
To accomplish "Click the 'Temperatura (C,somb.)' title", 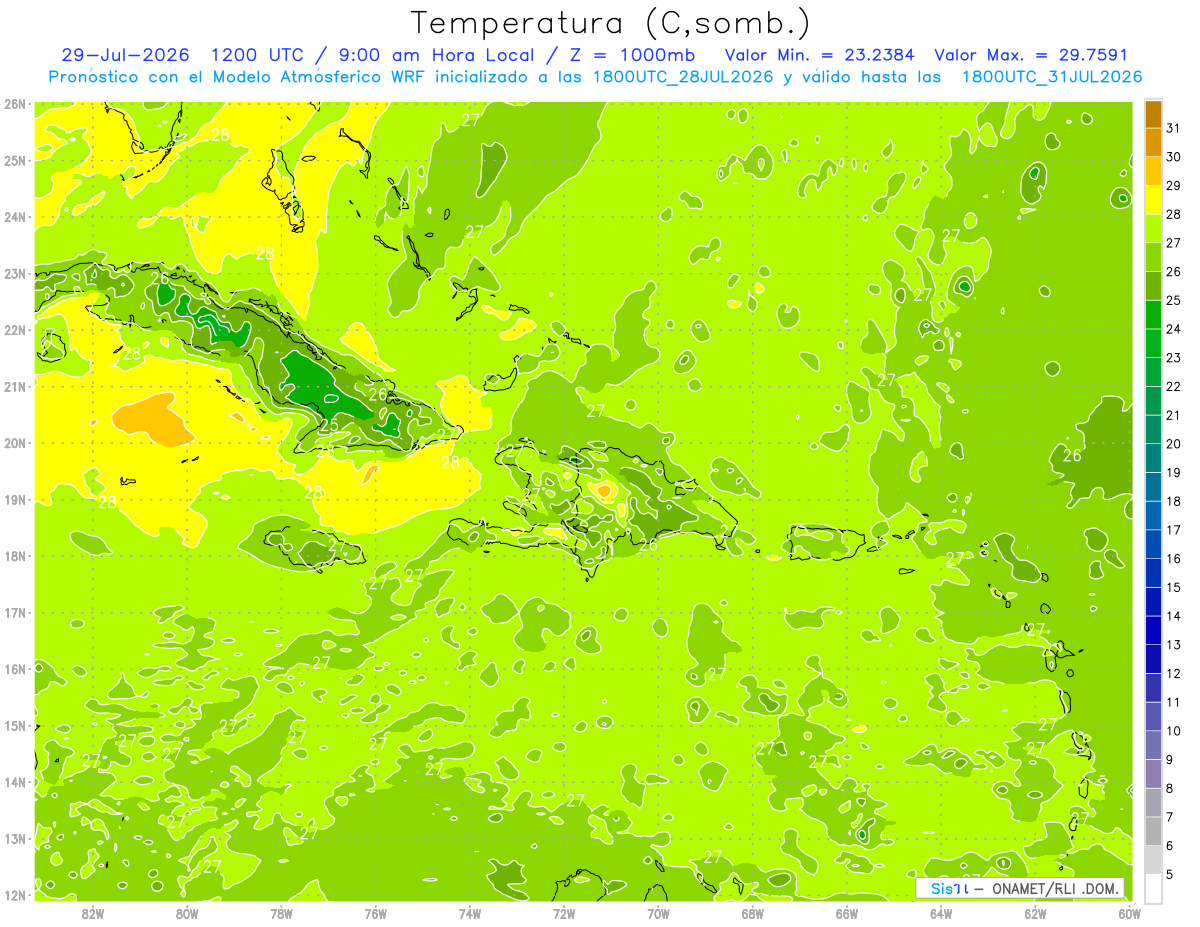I will click(x=610, y=22).
